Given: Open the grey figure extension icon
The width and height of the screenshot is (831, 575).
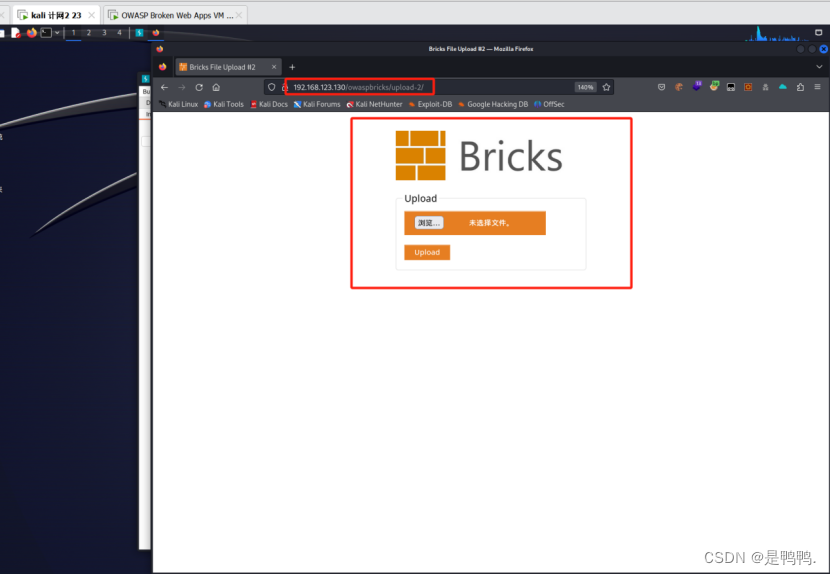Looking at the screenshot, I should coord(765,87).
